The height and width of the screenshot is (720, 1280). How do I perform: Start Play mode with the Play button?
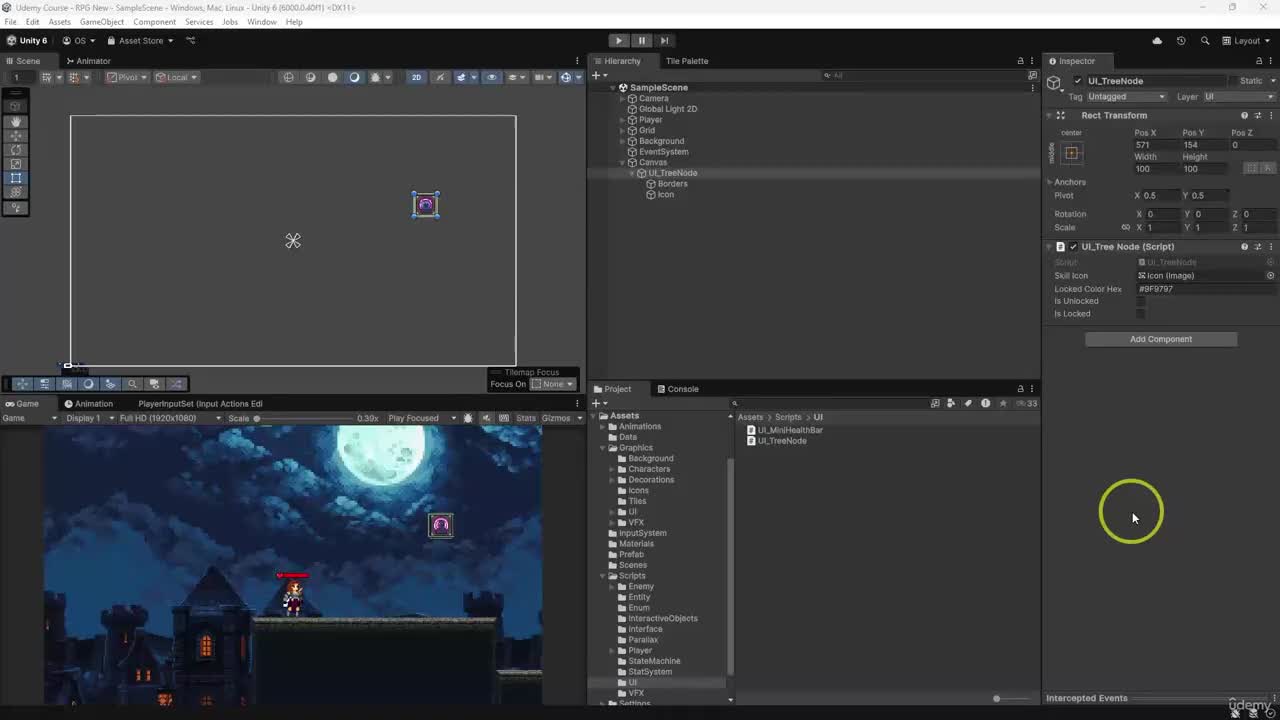(619, 40)
